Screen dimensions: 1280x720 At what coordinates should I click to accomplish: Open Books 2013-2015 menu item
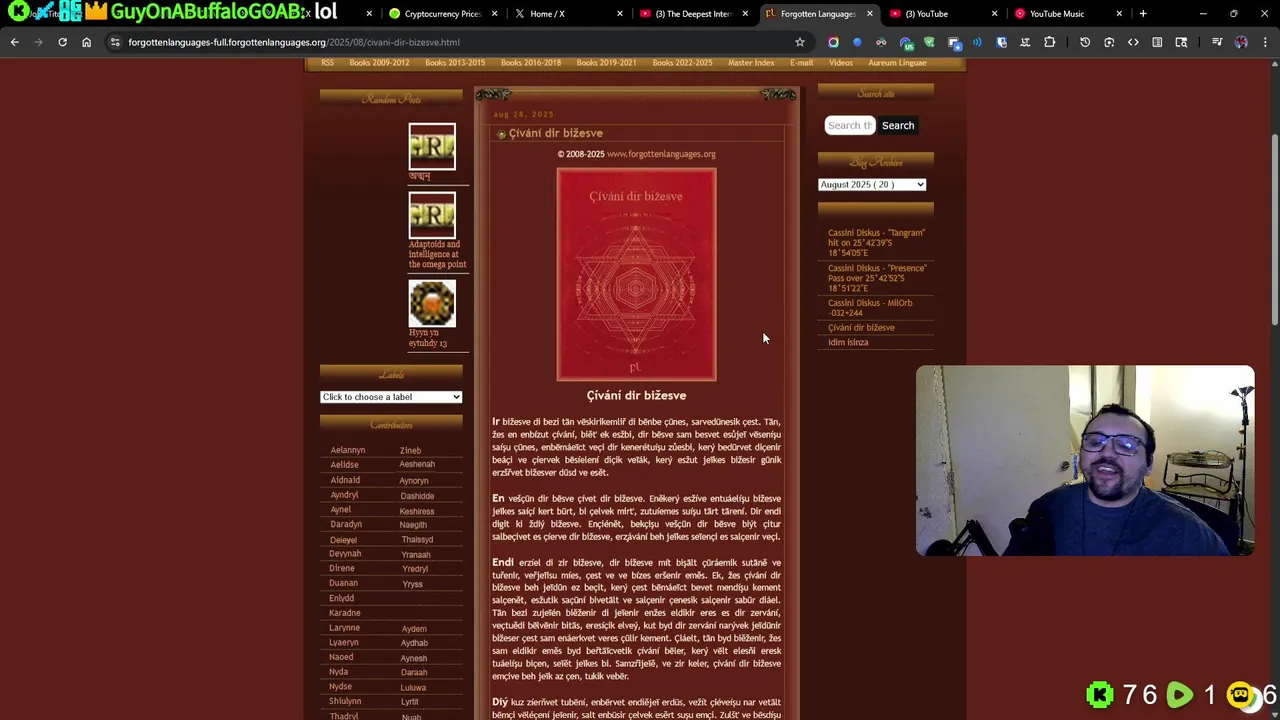[x=455, y=62]
